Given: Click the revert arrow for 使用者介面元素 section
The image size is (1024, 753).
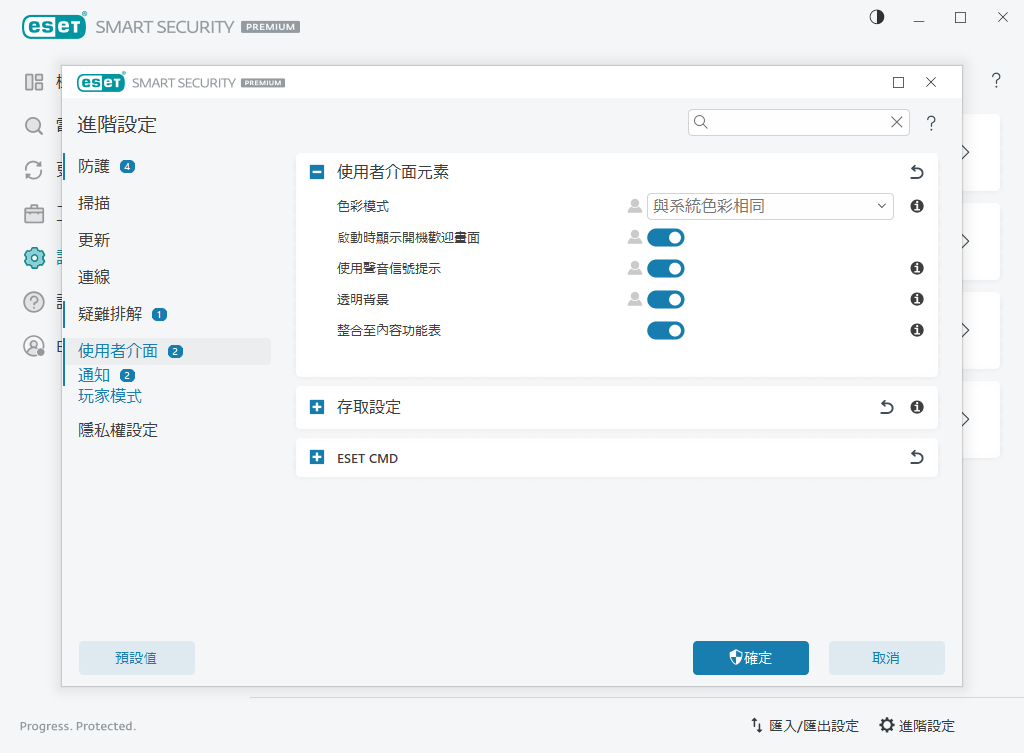Looking at the screenshot, I should [x=916, y=172].
